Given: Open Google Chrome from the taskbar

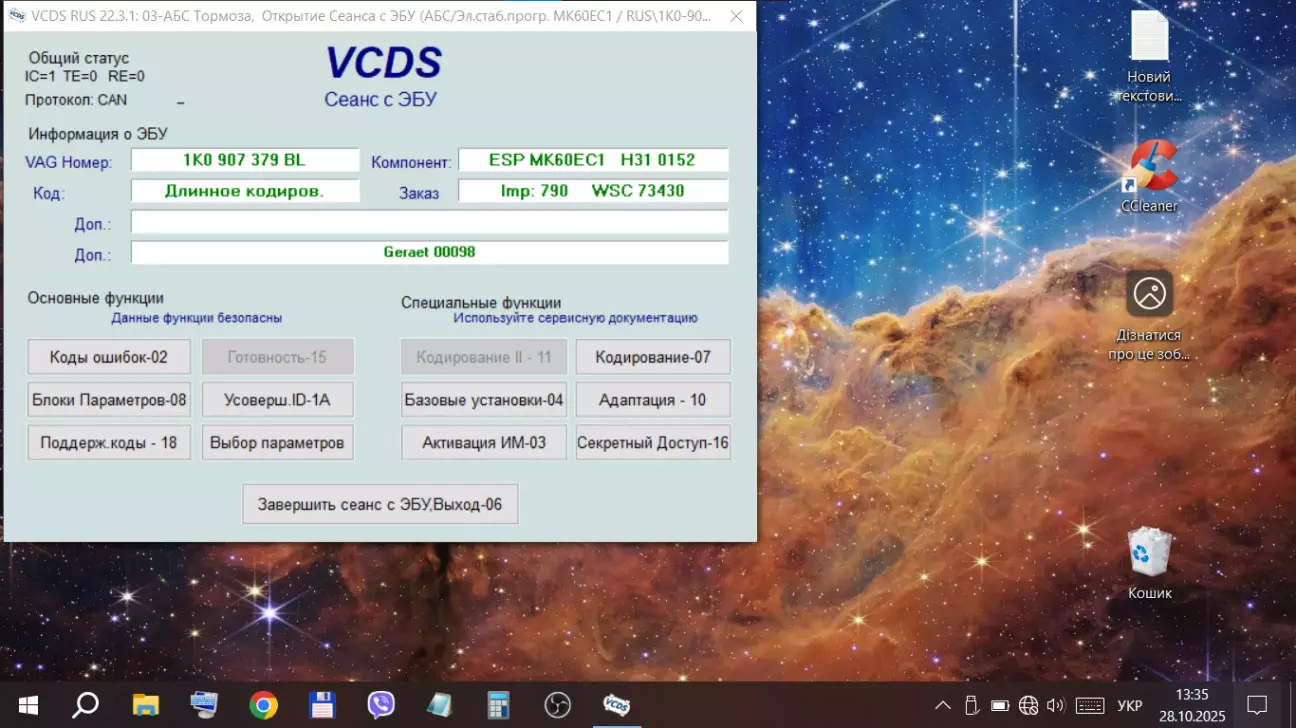Looking at the screenshot, I should 263,705.
